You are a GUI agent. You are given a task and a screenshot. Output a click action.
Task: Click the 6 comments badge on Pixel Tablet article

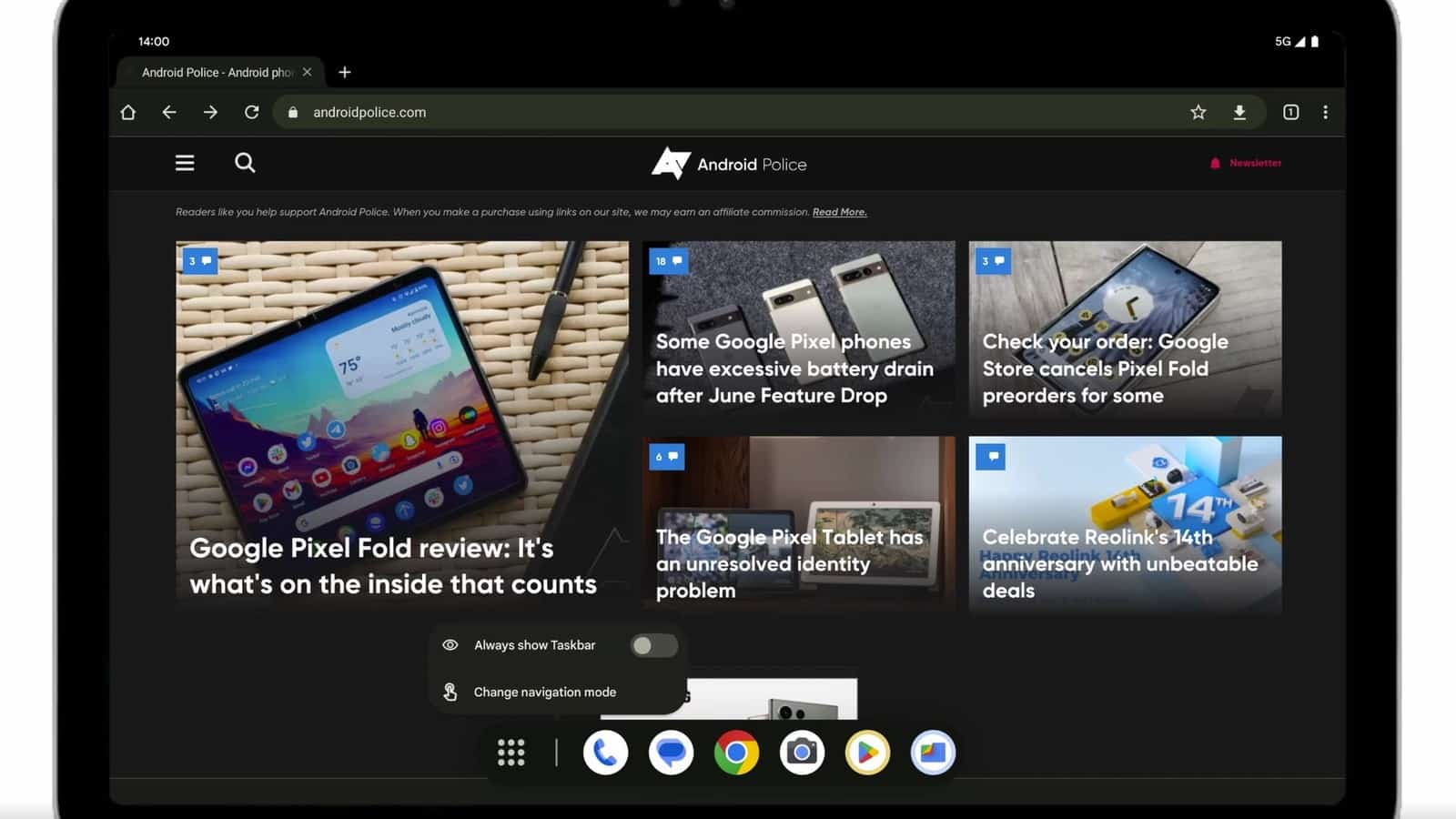(667, 457)
